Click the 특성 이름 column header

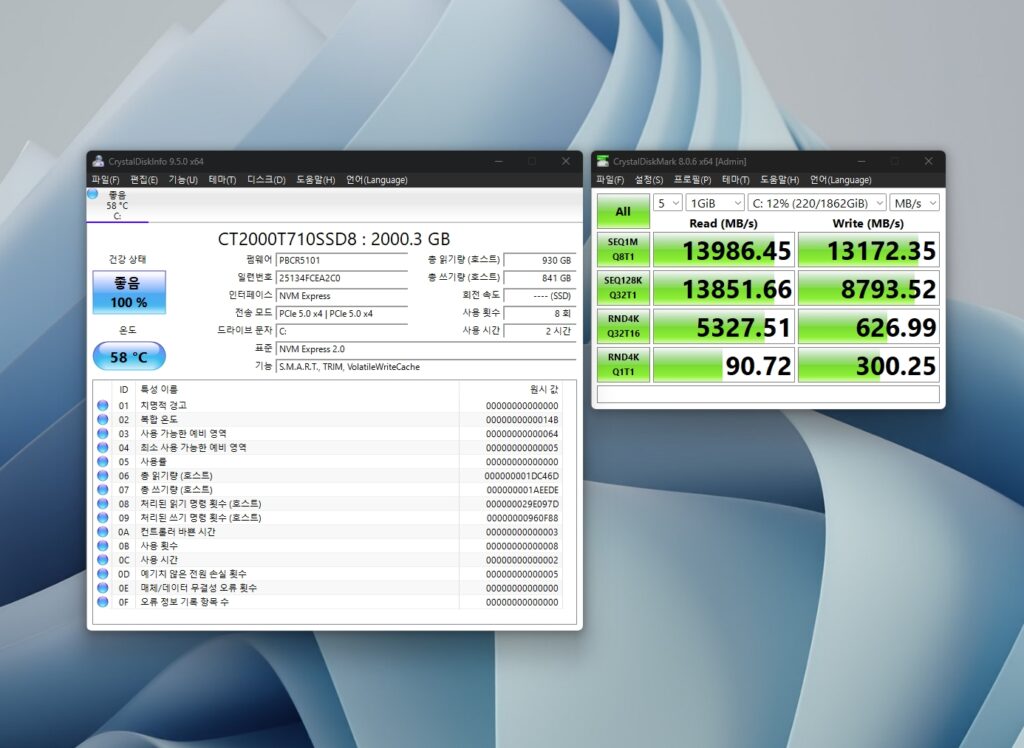point(159,389)
